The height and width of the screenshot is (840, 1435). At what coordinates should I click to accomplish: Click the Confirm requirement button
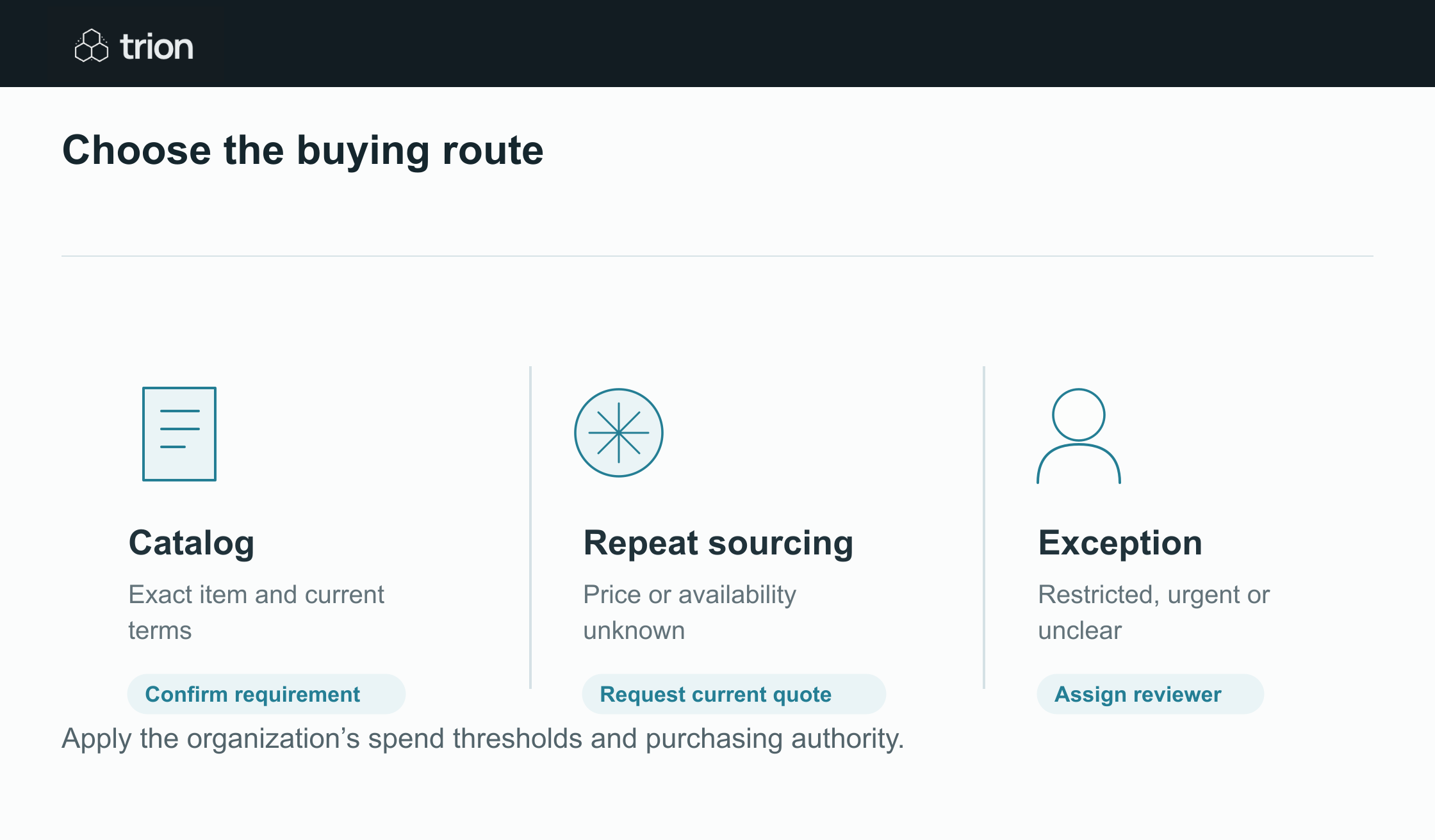click(x=266, y=694)
